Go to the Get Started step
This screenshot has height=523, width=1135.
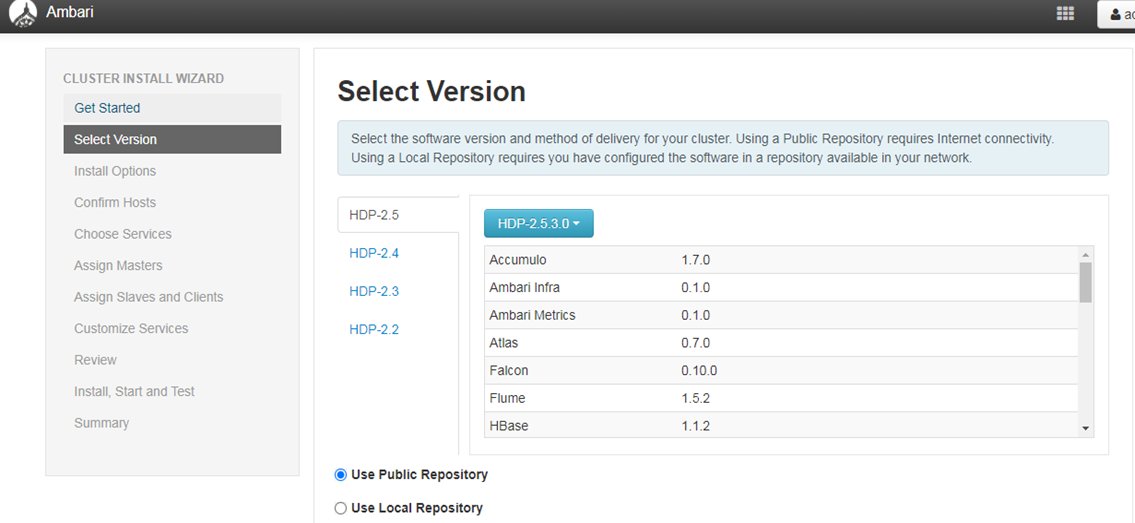[172, 108]
